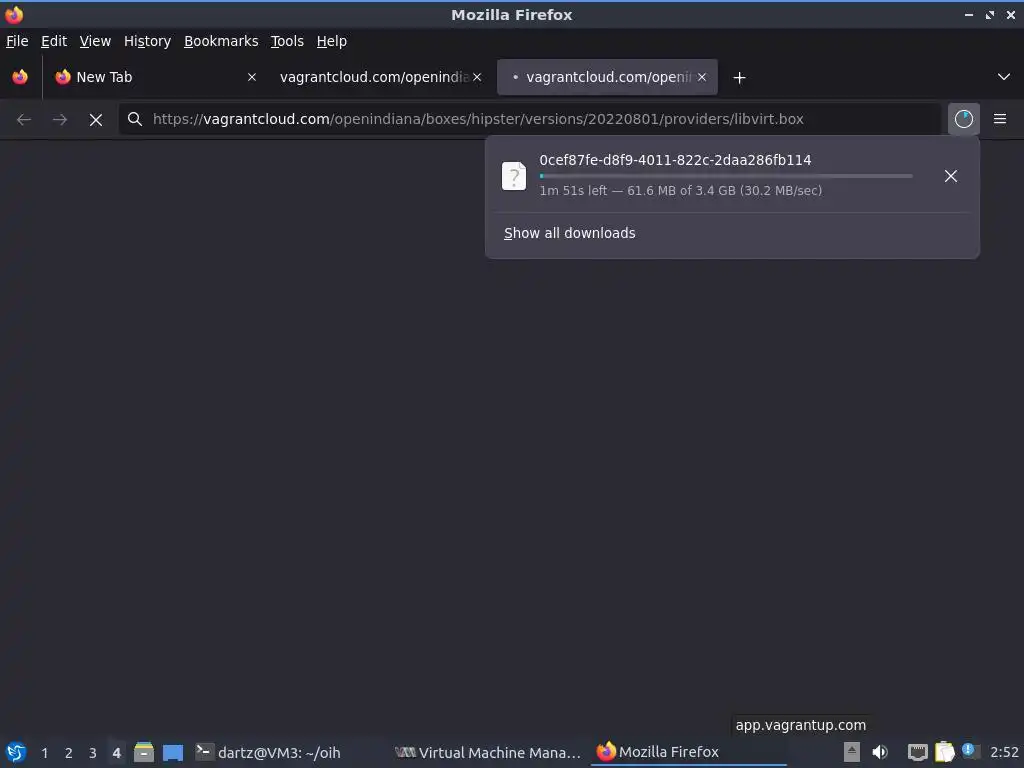This screenshot has height=768, width=1024.
Task: Open the system start menu icon
Action: coord(16,752)
